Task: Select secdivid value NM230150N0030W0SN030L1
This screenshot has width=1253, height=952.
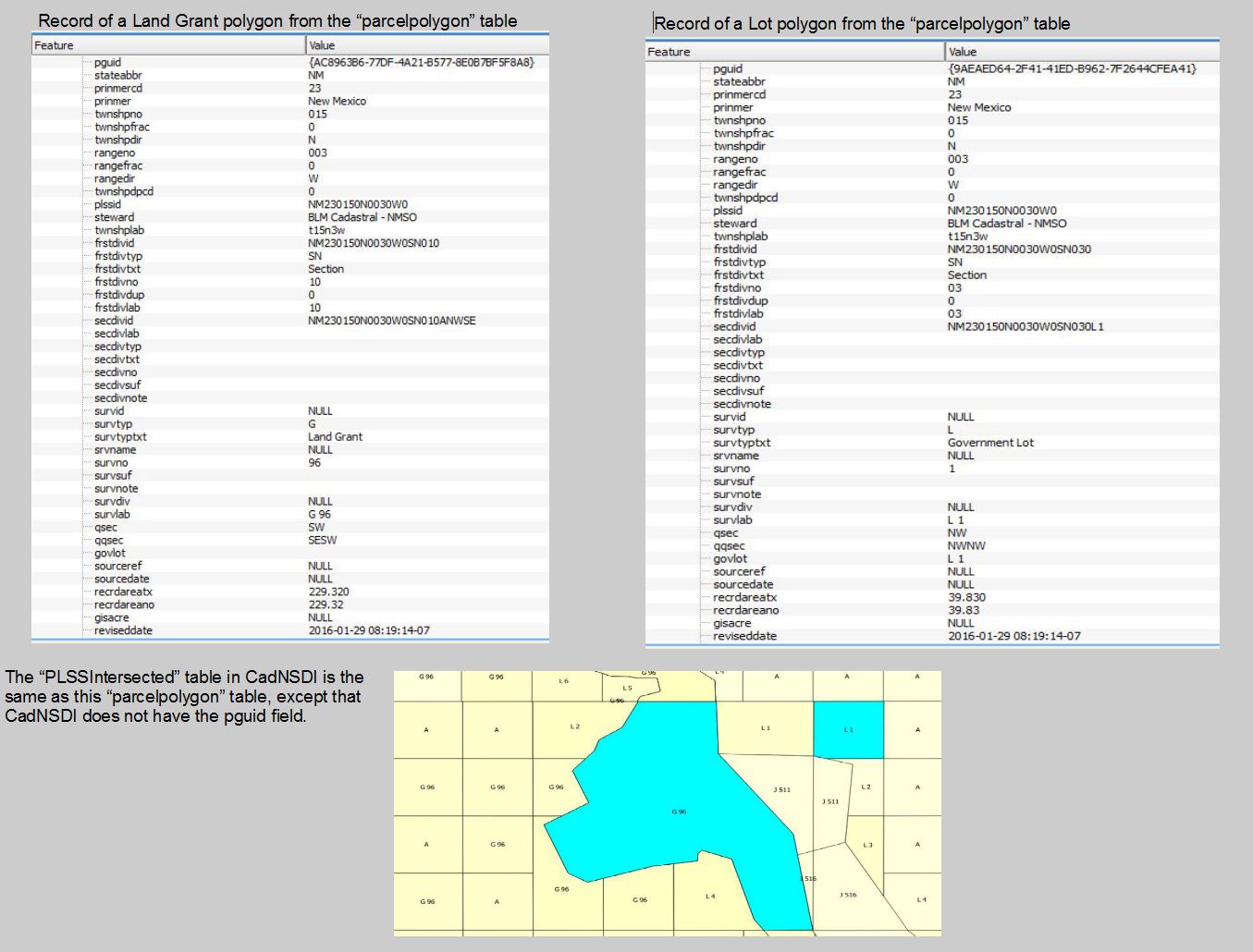Action: (1026, 326)
